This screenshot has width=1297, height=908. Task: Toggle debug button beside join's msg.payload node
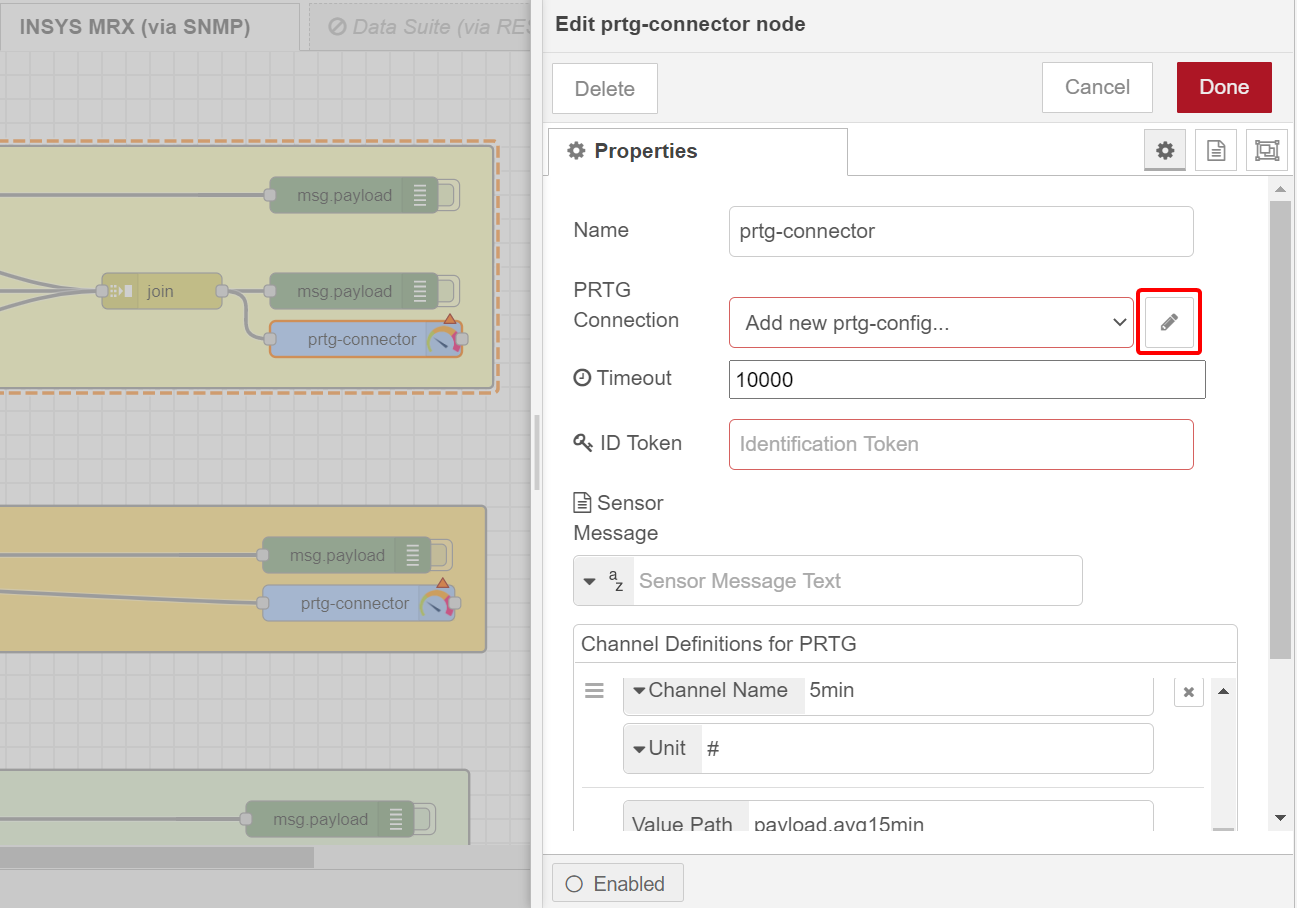(449, 292)
